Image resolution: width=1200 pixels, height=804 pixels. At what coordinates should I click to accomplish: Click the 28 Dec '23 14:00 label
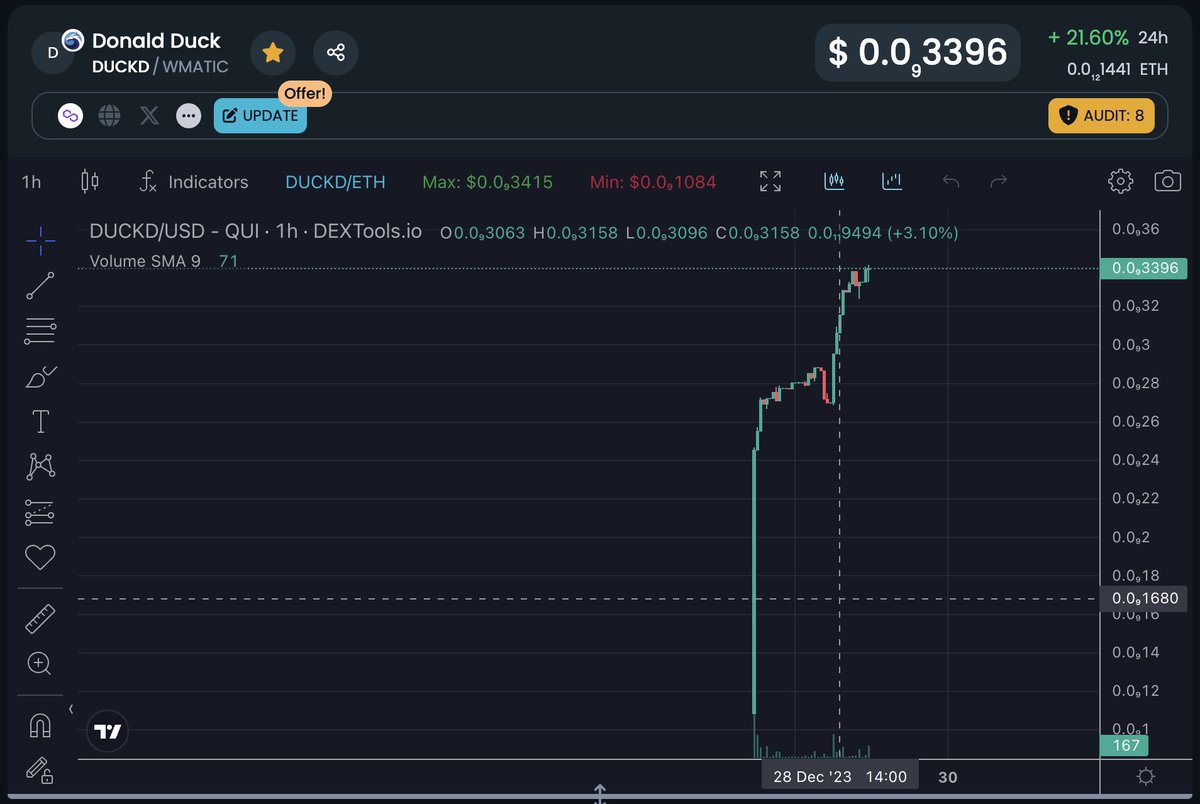[x=840, y=777]
